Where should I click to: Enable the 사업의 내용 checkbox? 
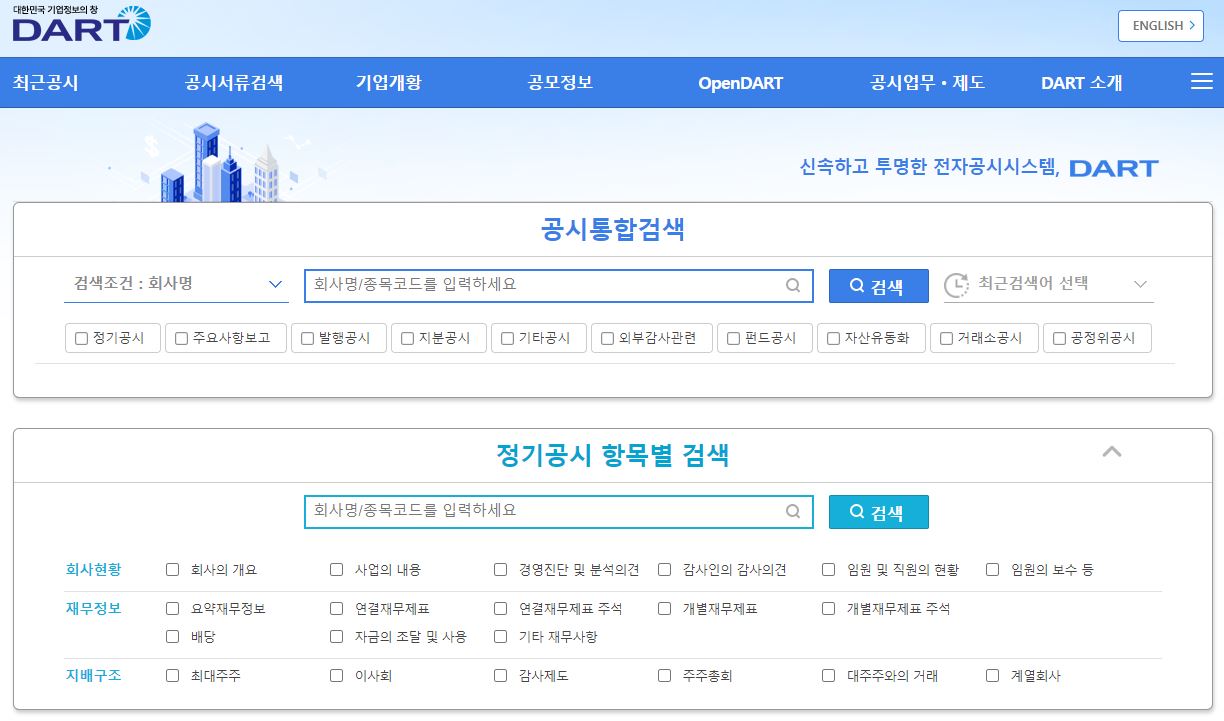click(x=336, y=569)
